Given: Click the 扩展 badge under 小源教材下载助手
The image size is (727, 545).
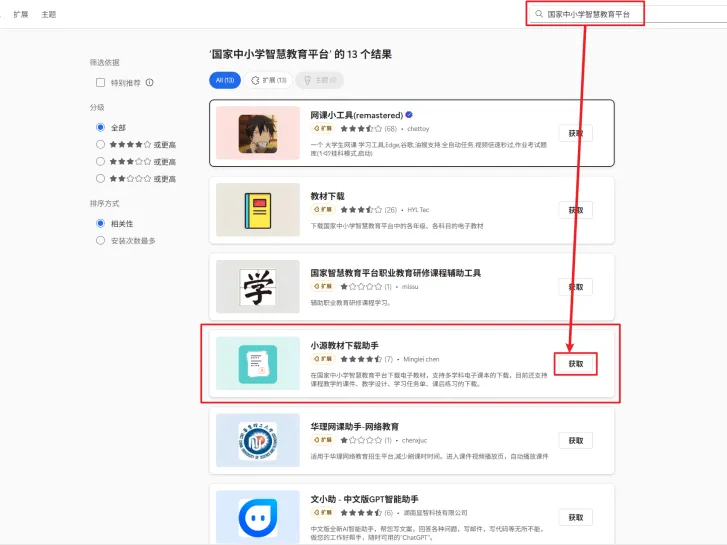Looking at the screenshot, I should pos(323,359).
